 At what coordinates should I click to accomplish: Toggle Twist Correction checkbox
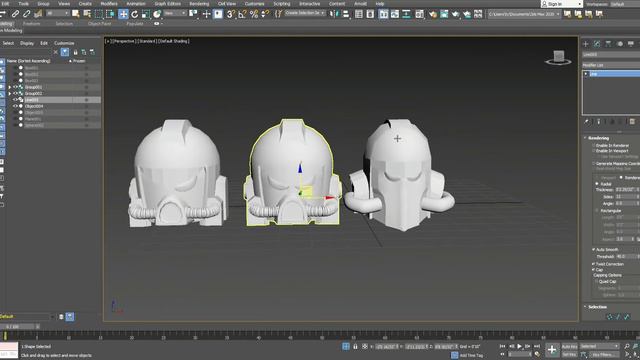point(593,264)
